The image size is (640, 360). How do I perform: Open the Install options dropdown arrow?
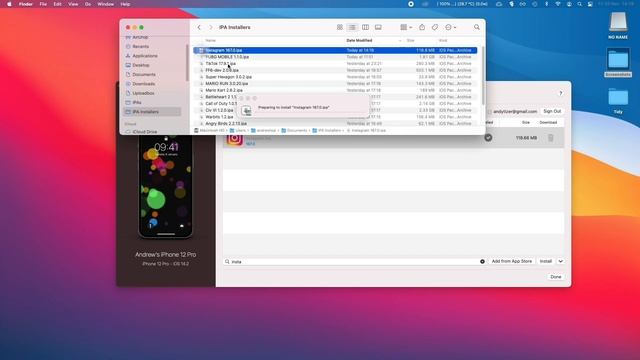[560, 261]
